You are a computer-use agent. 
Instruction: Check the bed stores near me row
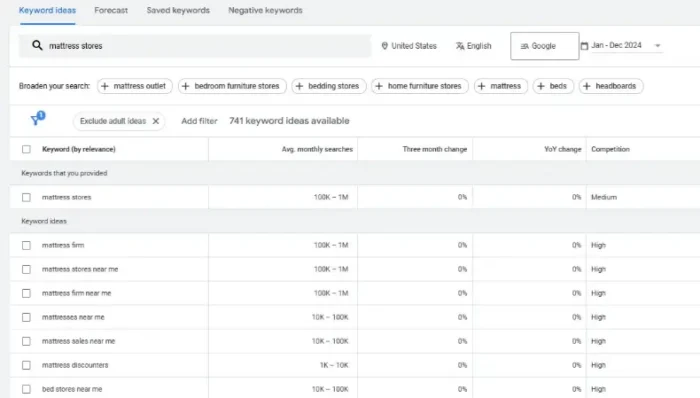coord(26,389)
